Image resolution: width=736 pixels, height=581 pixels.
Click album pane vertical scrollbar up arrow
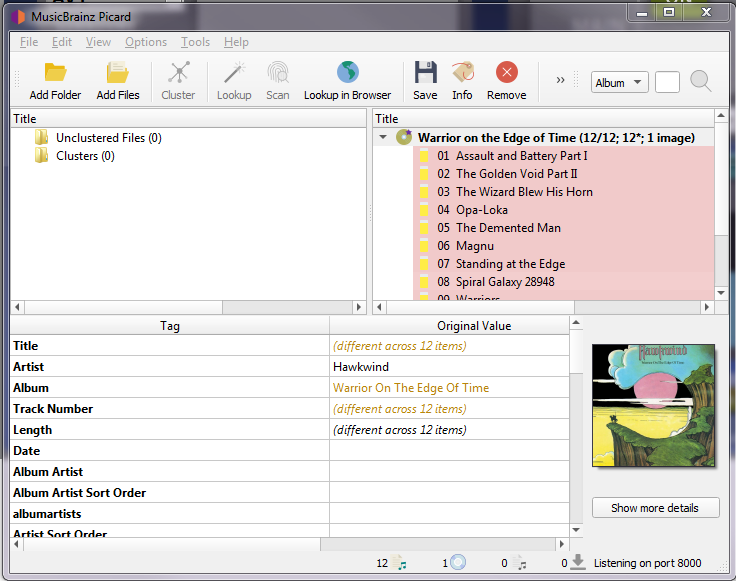(721, 115)
